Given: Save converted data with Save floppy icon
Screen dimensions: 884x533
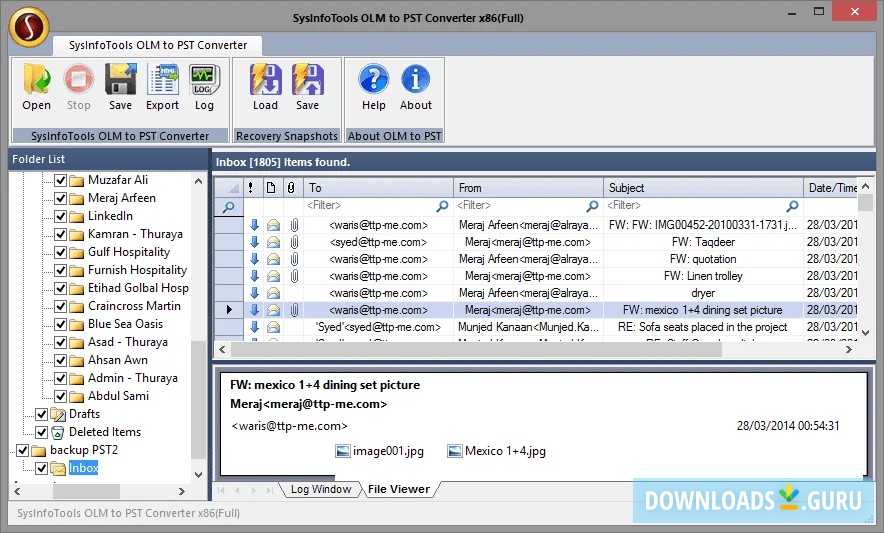Looking at the screenshot, I should 120,80.
